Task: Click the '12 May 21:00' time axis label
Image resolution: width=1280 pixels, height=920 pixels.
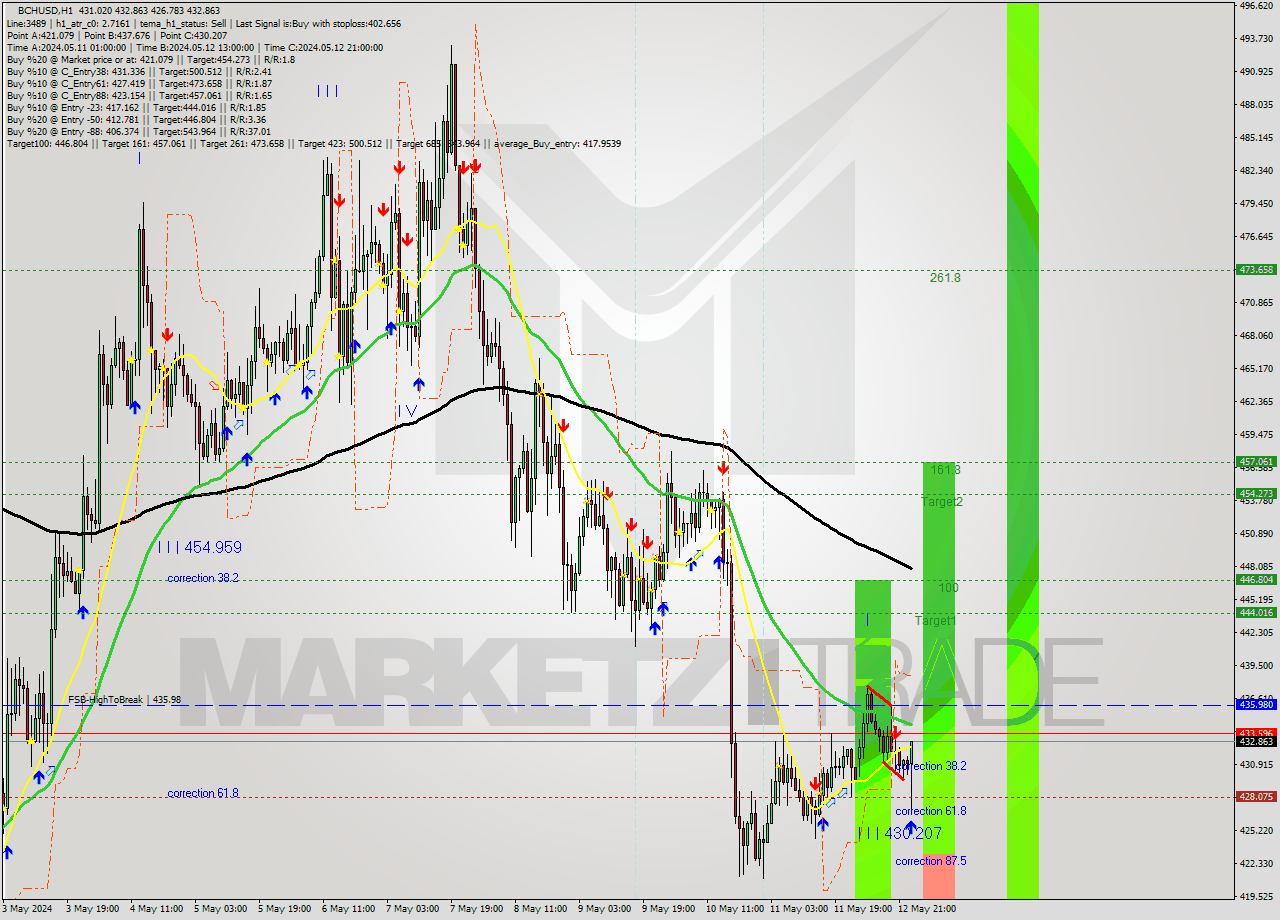Action: (x=926, y=909)
